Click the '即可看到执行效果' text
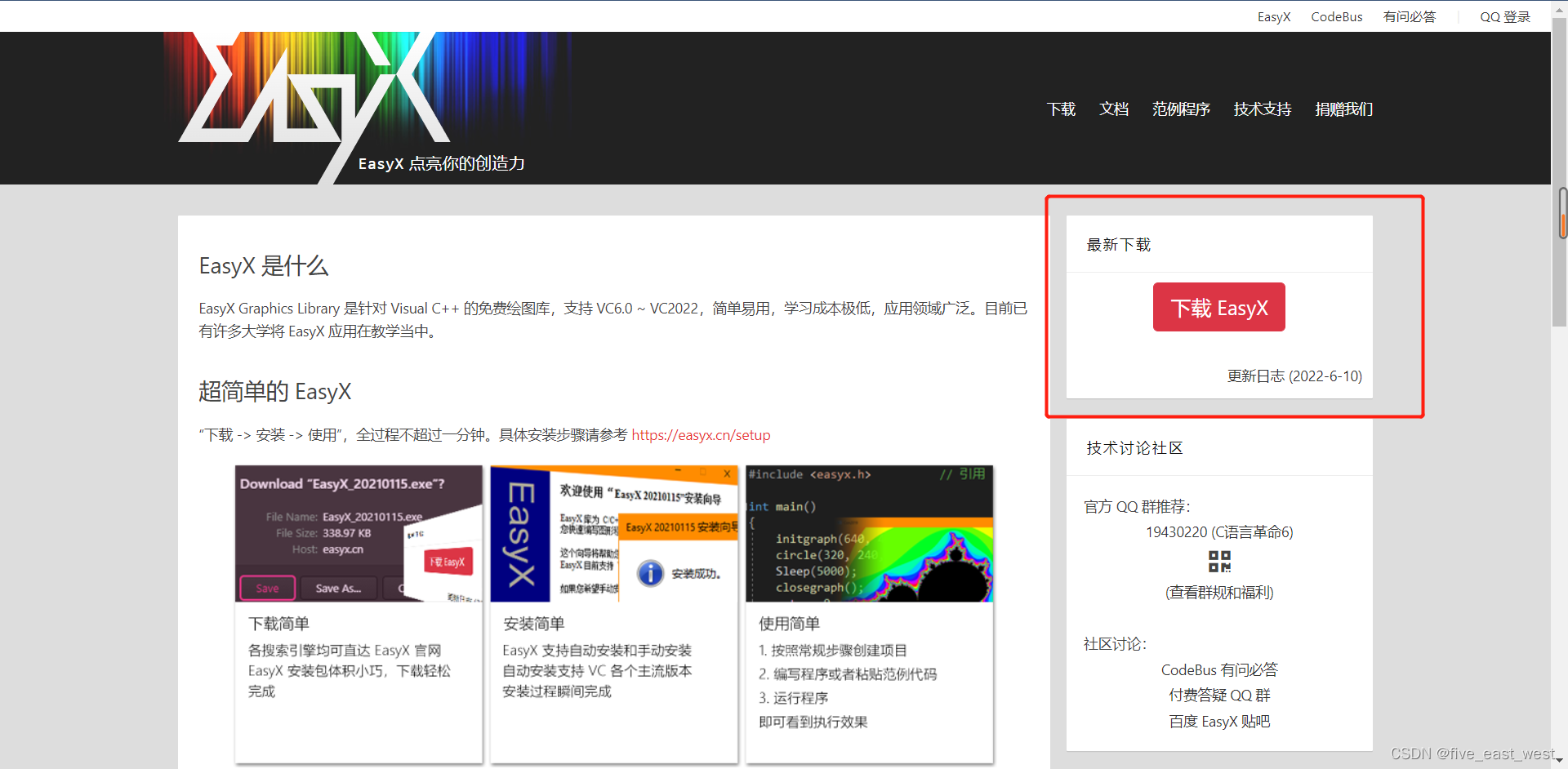This screenshot has width=1568, height=769. click(x=813, y=722)
